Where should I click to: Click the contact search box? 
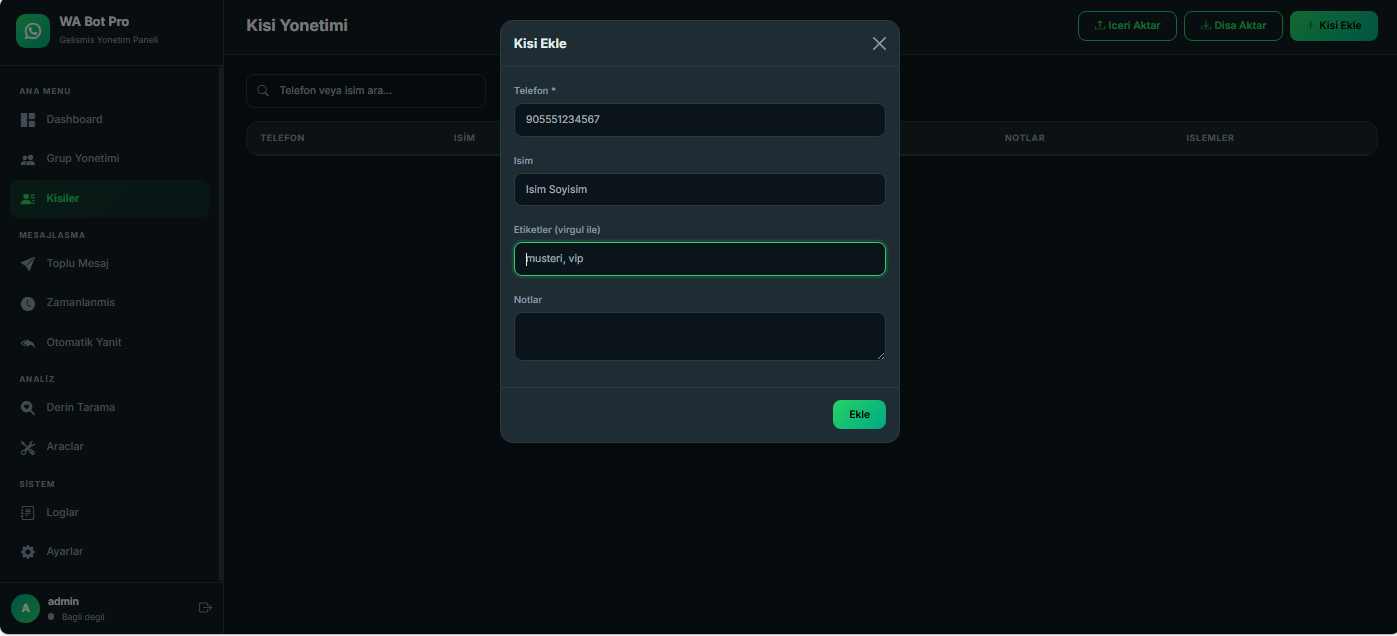tap(366, 91)
